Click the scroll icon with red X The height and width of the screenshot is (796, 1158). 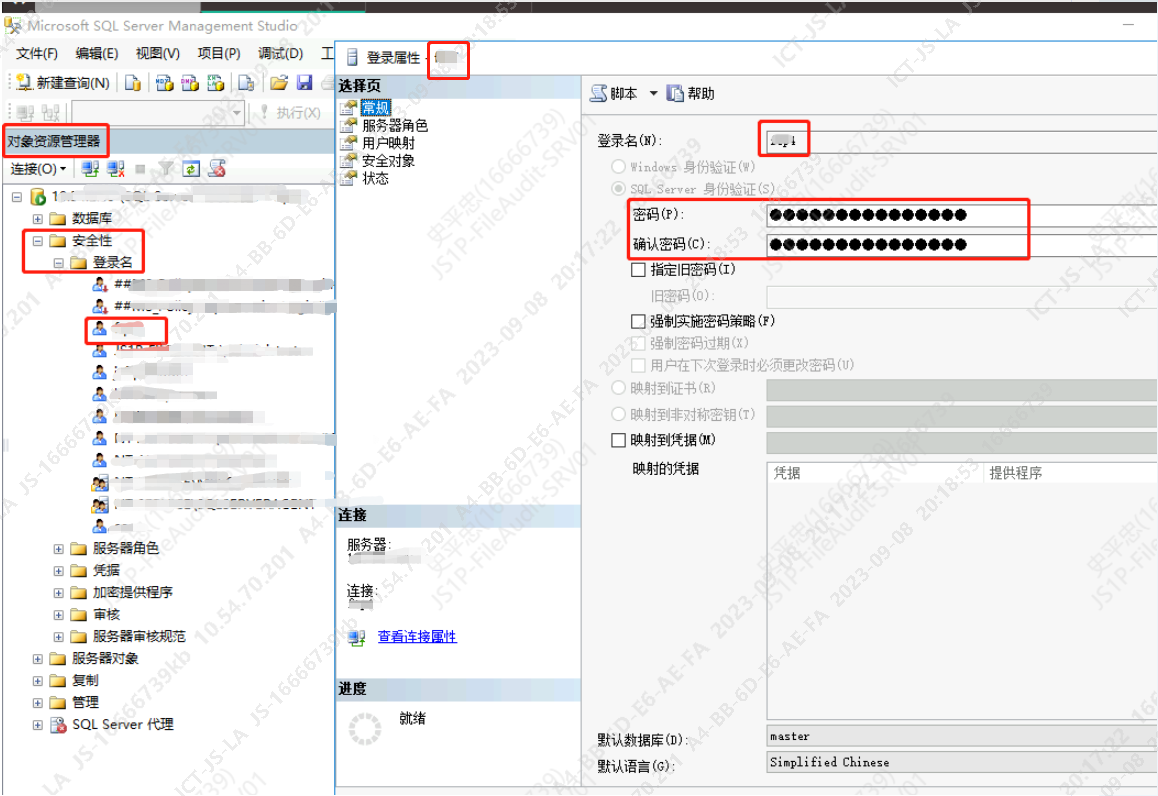click(x=216, y=169)
